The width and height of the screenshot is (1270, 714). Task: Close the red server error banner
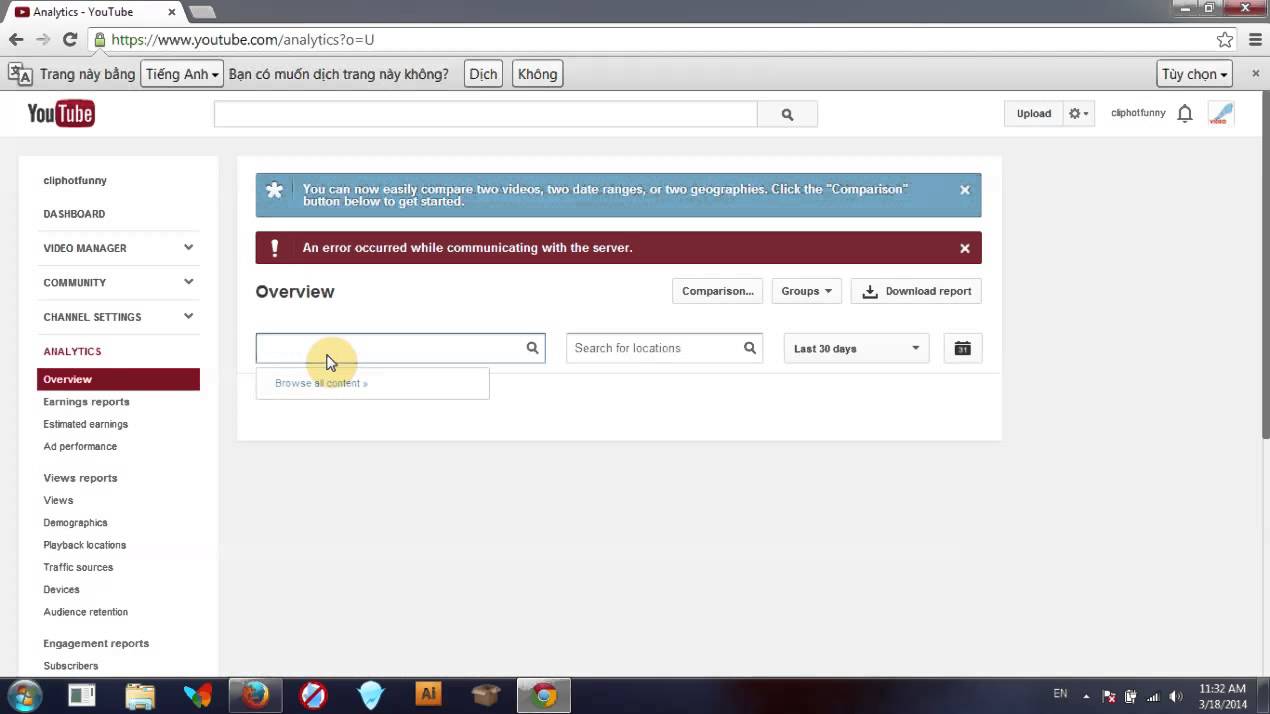pos(965,248)
